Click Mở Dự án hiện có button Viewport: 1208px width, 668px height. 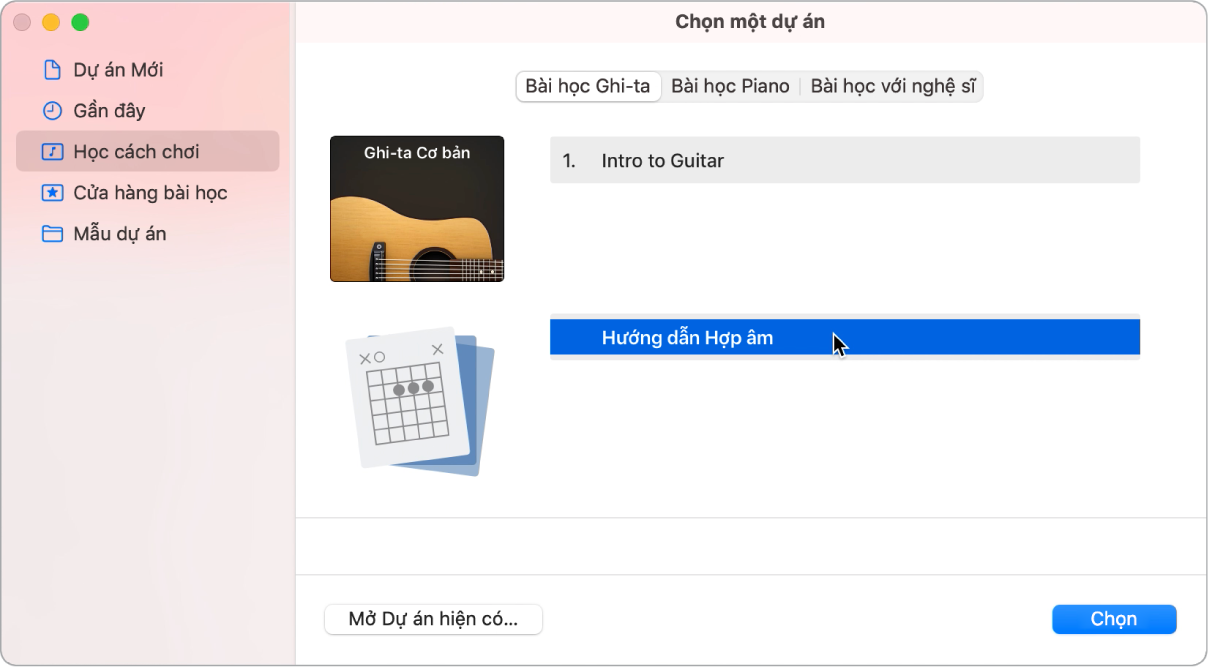(x=433, y=619)
